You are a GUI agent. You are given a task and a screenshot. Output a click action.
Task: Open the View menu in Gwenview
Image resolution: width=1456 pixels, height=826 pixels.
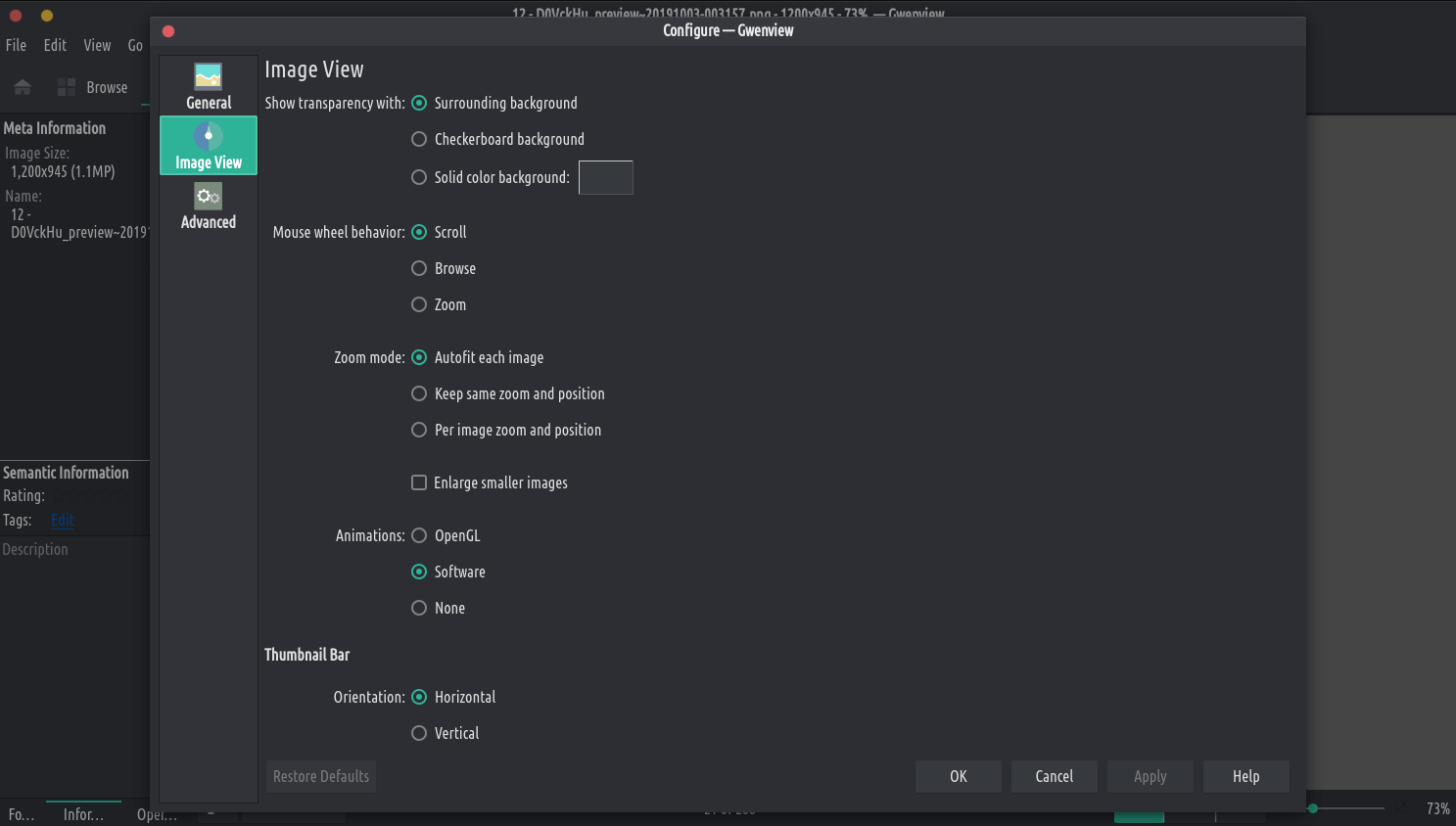[x=97, y=45]
